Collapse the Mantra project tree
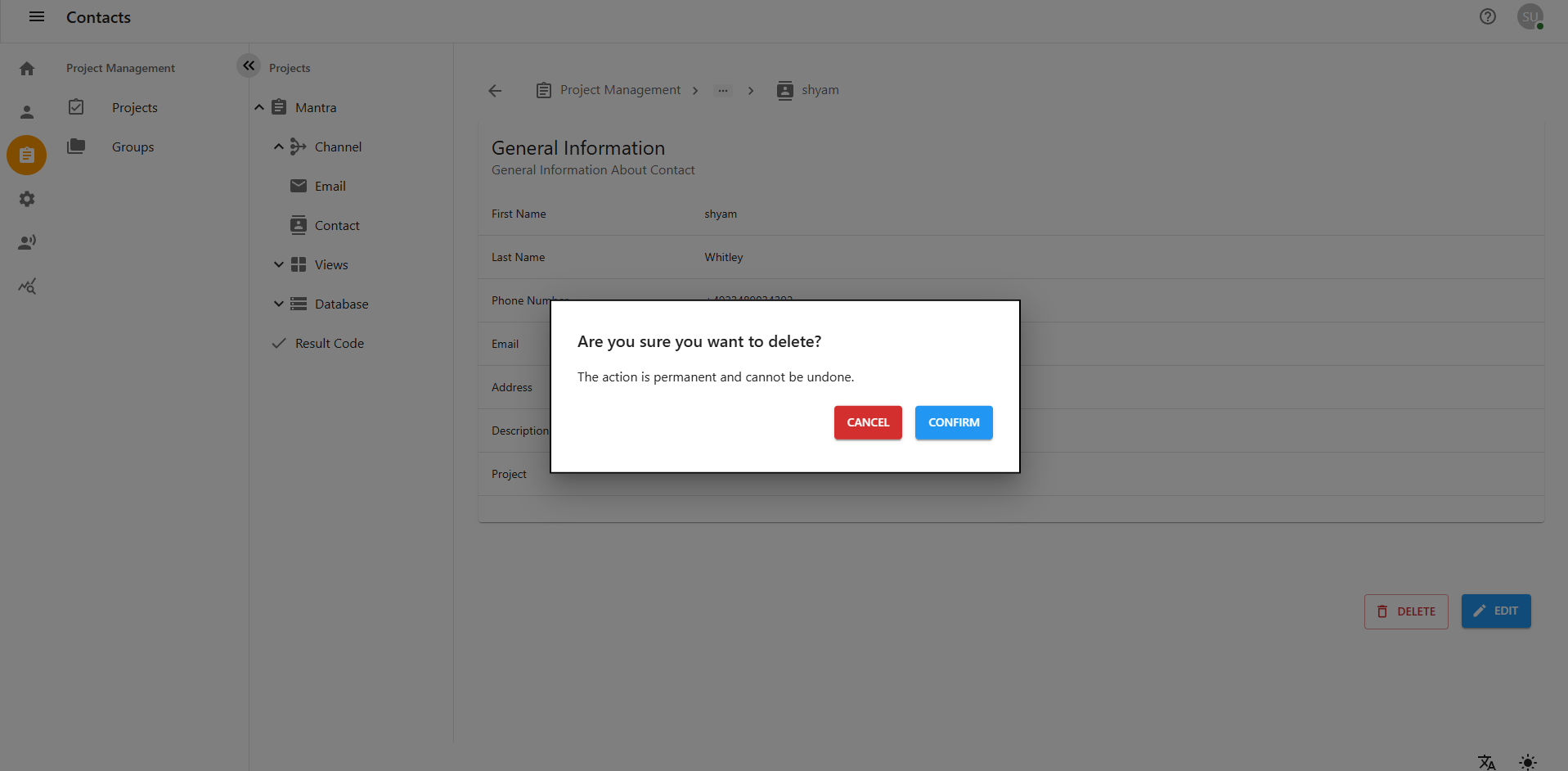This screenshot has height=771, width=1568. pos(259,106)
